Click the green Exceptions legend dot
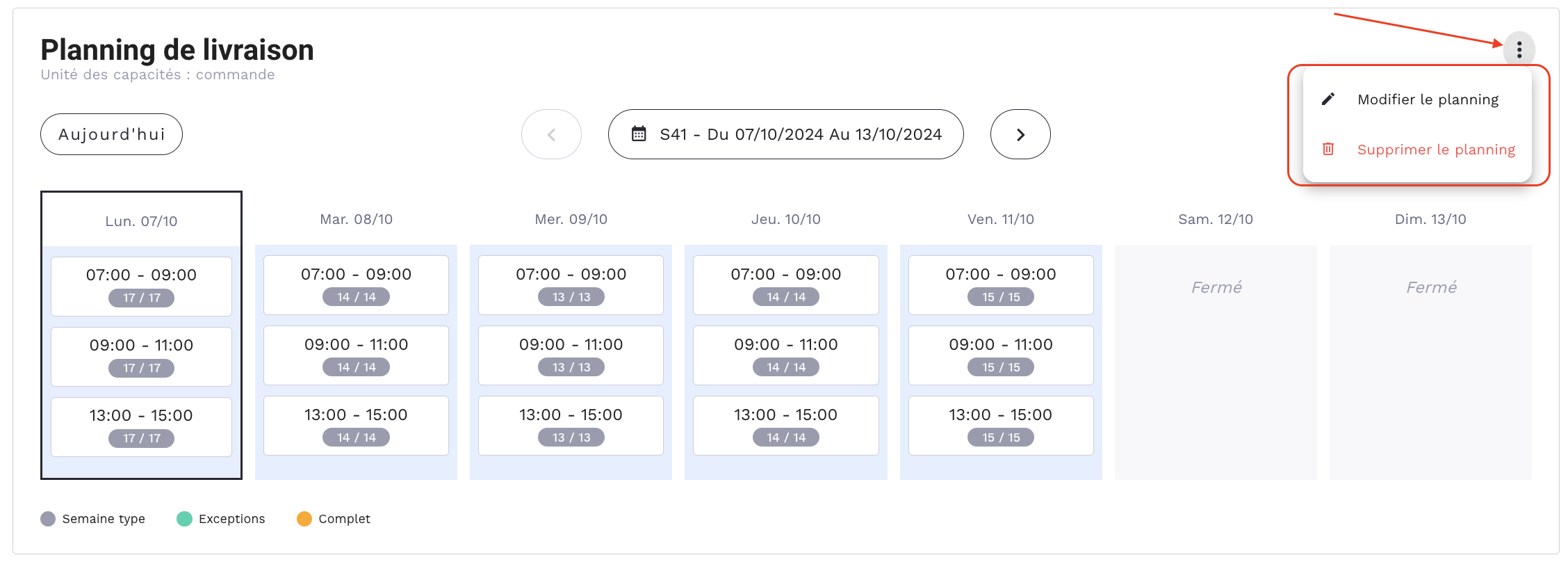Viewport: 1568px width, 562px height. point(184,519)
